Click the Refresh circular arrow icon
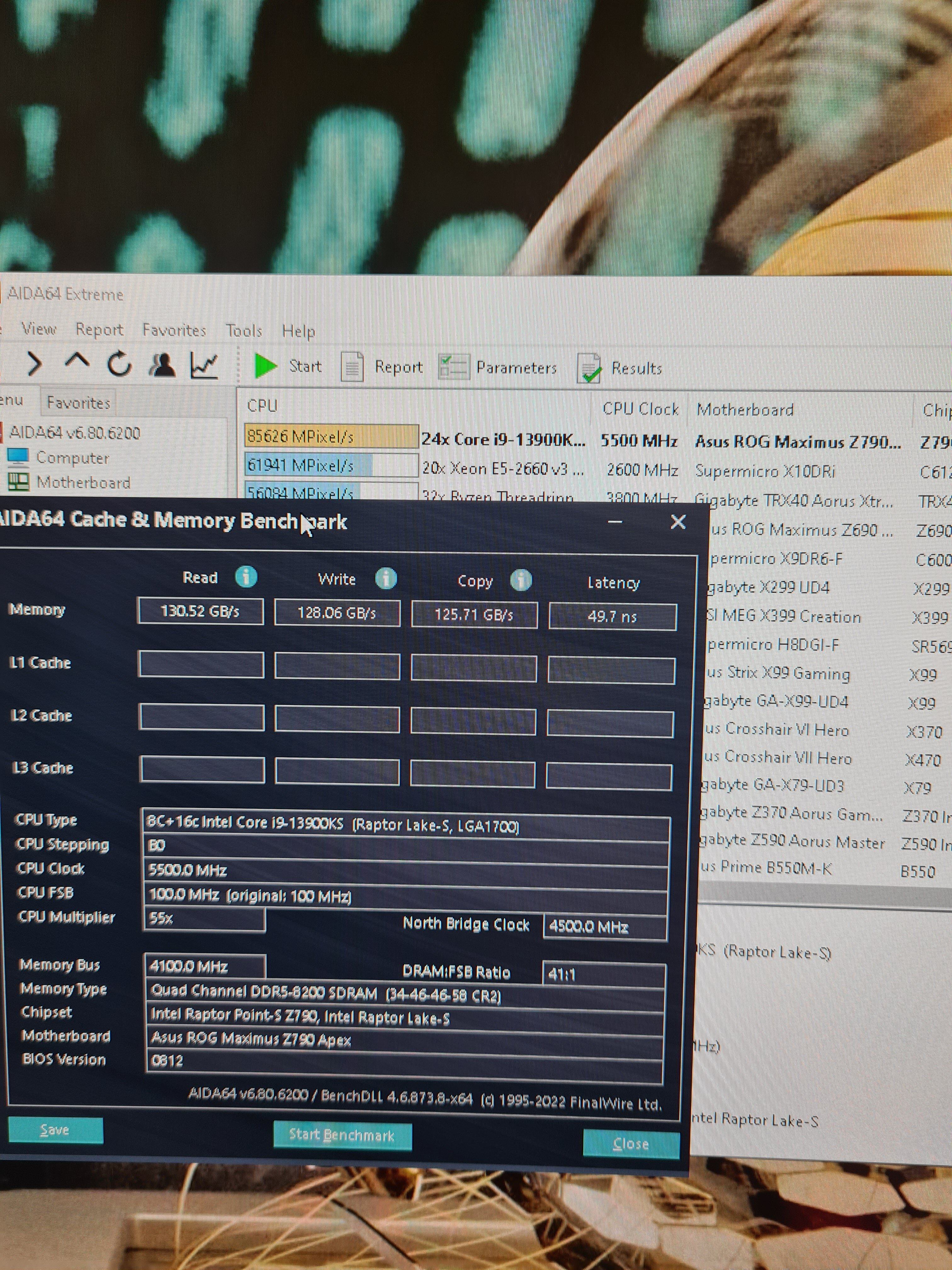Image resolution: width=952 pixels, height=1270 pixels. [x=119, y=363]
